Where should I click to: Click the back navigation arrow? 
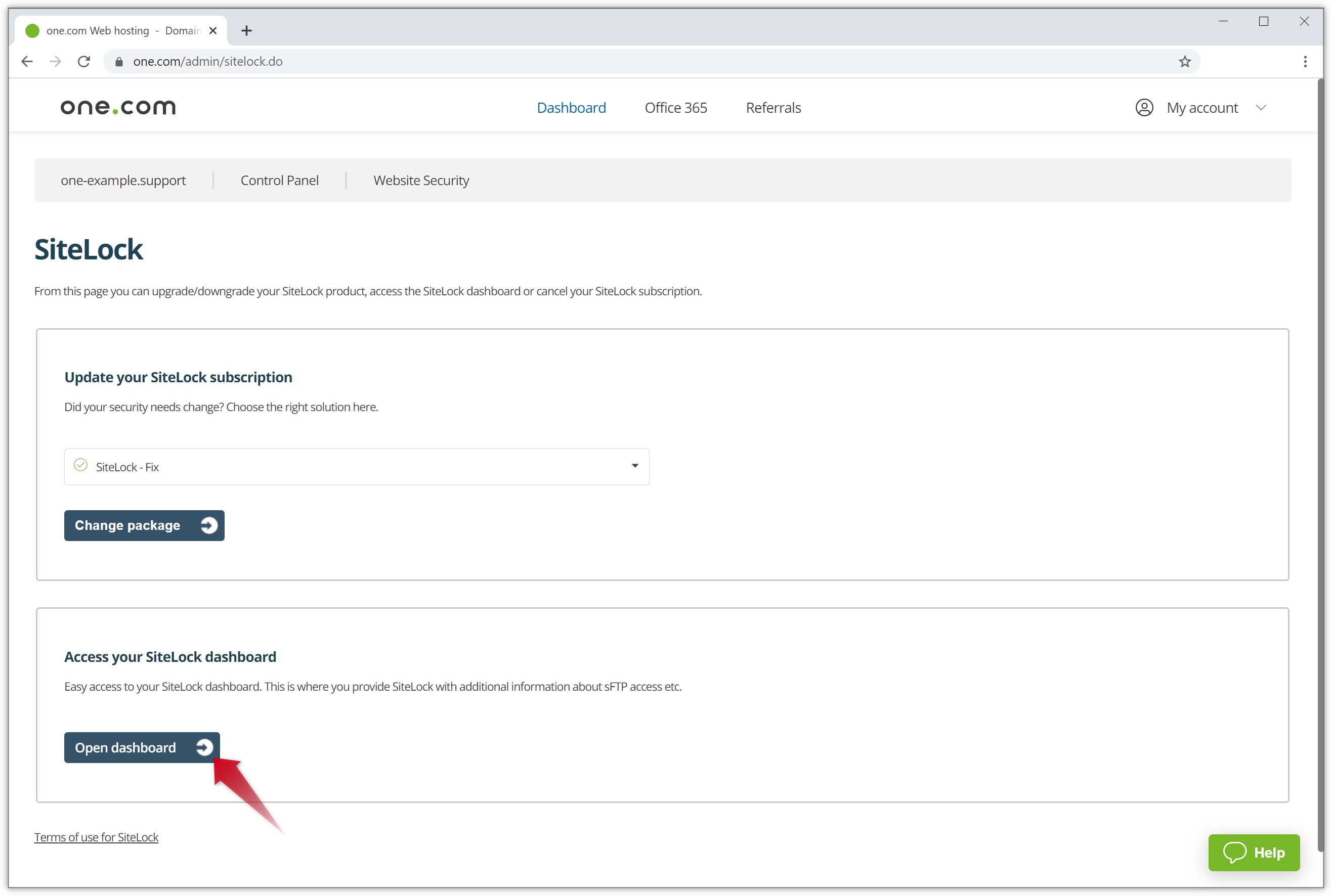click(27, 61)
